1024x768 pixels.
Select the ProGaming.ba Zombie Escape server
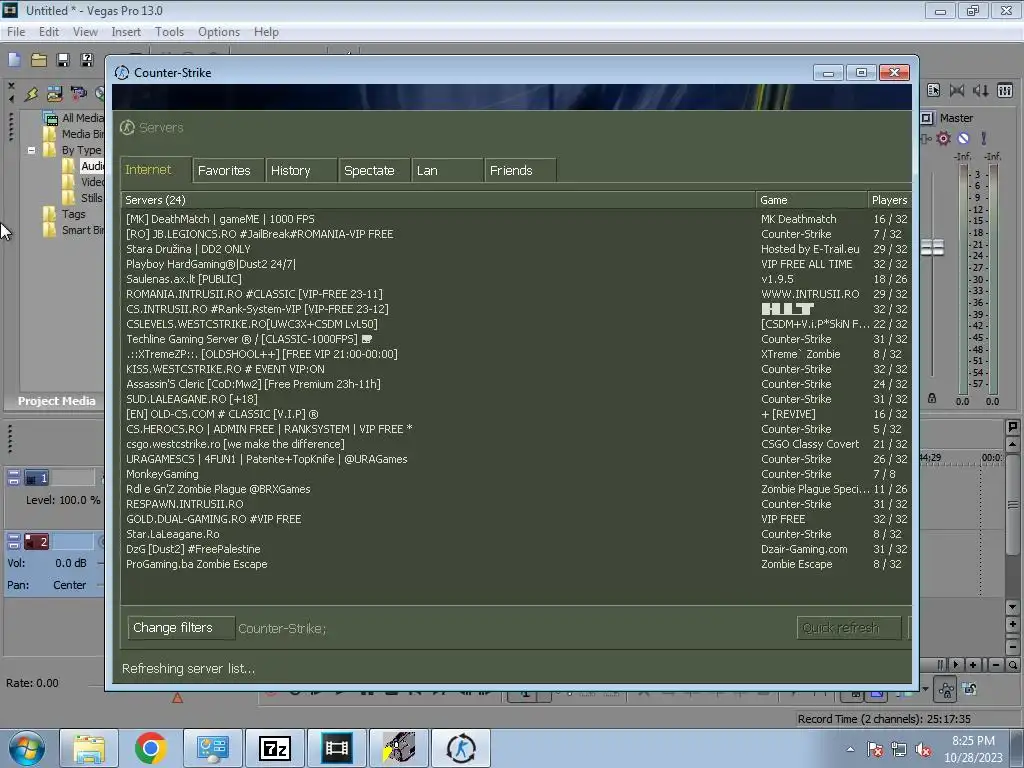[x=516, y=564]
